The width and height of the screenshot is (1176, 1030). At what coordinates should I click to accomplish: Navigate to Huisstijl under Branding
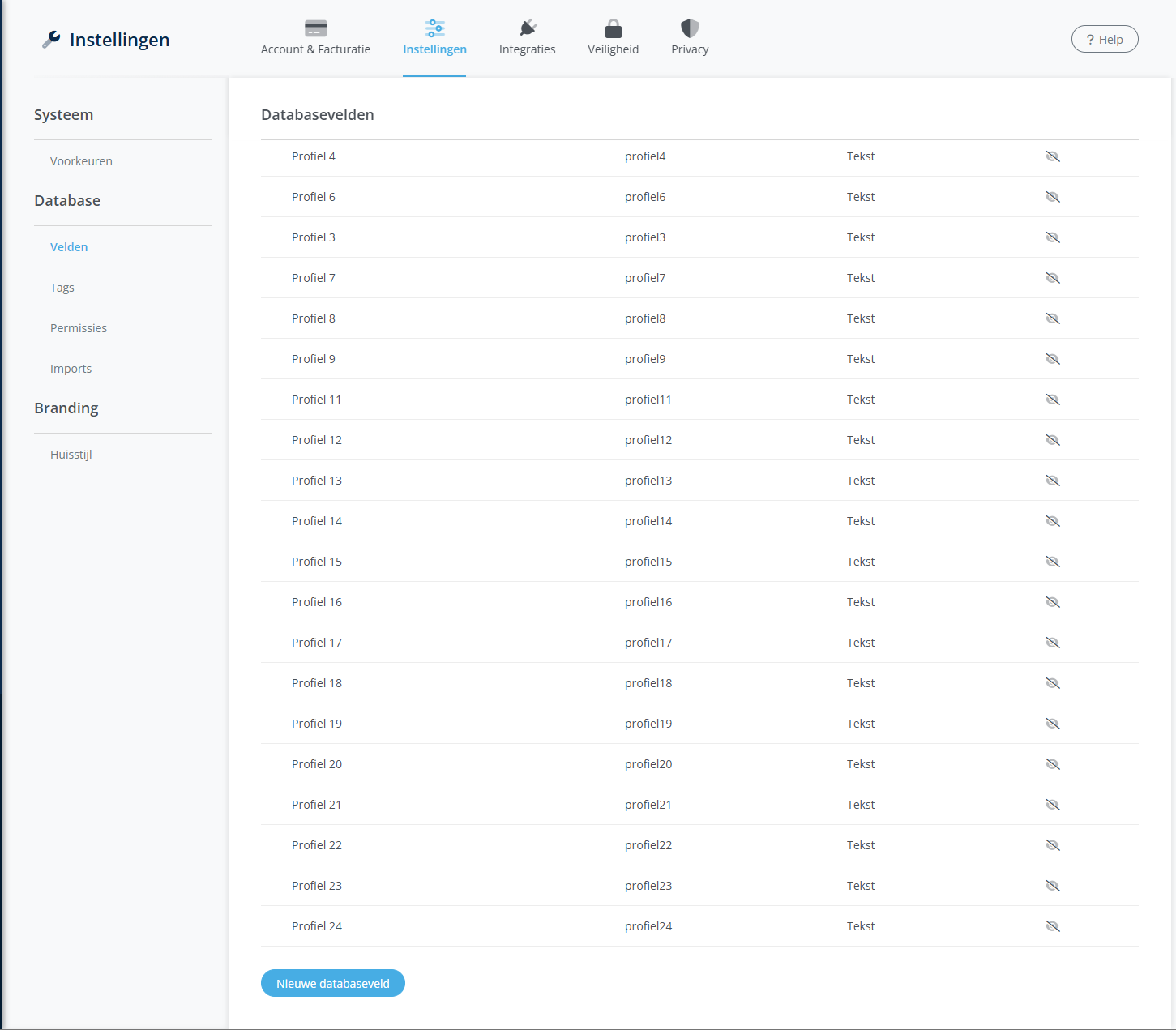coord(71,455)
